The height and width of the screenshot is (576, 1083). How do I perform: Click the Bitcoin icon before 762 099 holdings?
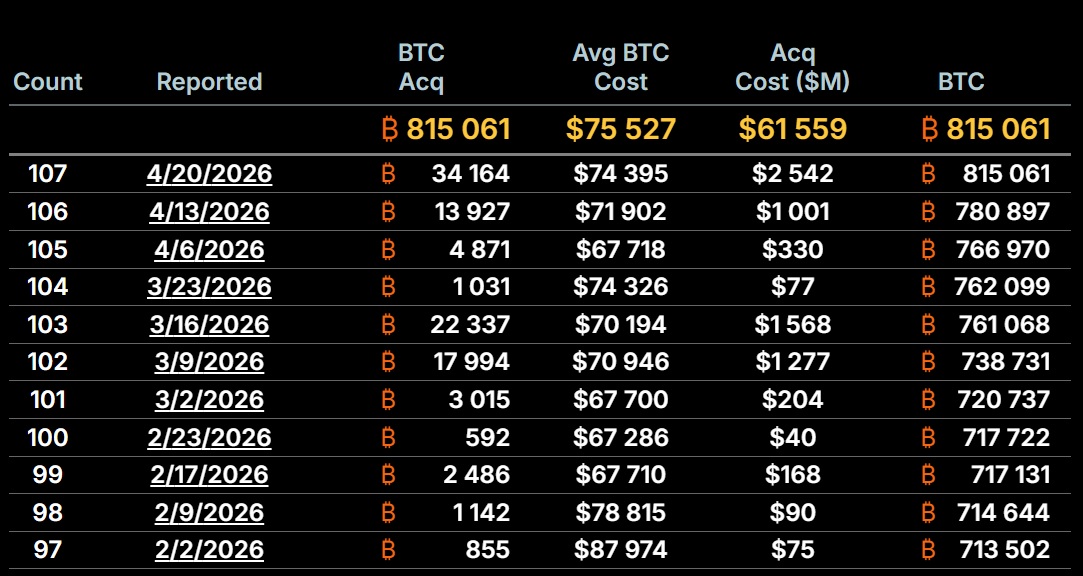coord(928,287)
